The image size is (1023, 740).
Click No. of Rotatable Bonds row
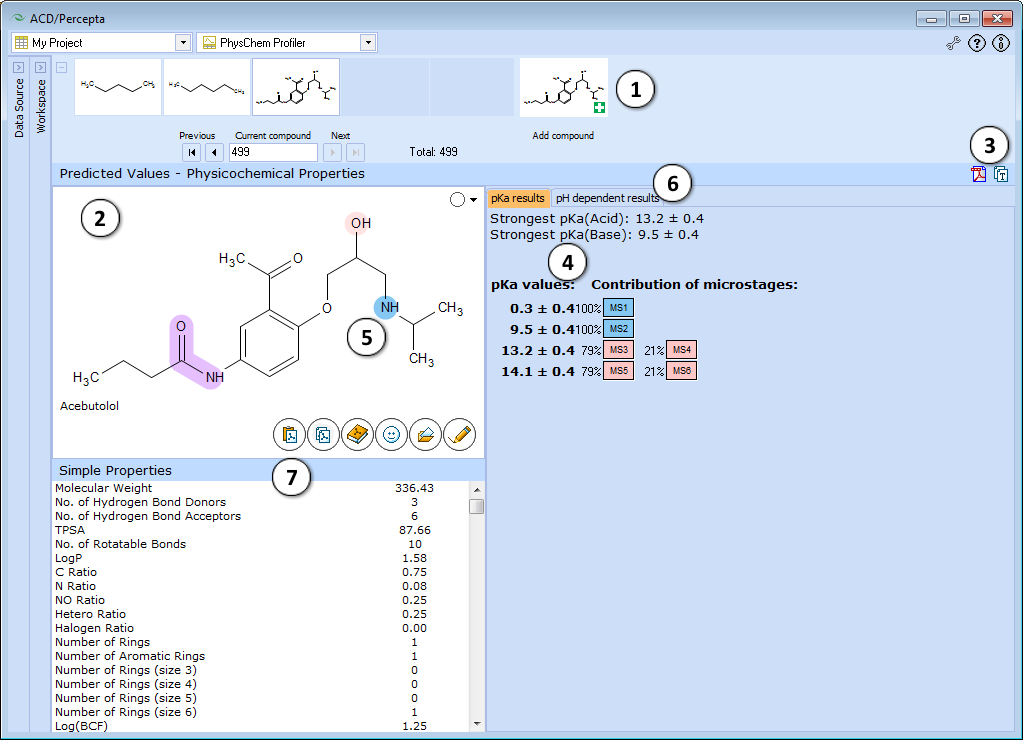(x=260, y=544)
